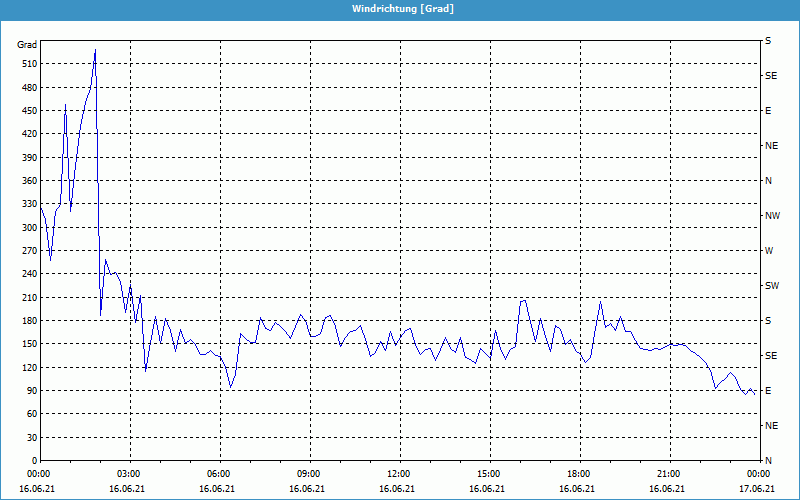Click the 03:00 time marker
800x500 pixels.
pyautogui.click(x=129, y=474)
